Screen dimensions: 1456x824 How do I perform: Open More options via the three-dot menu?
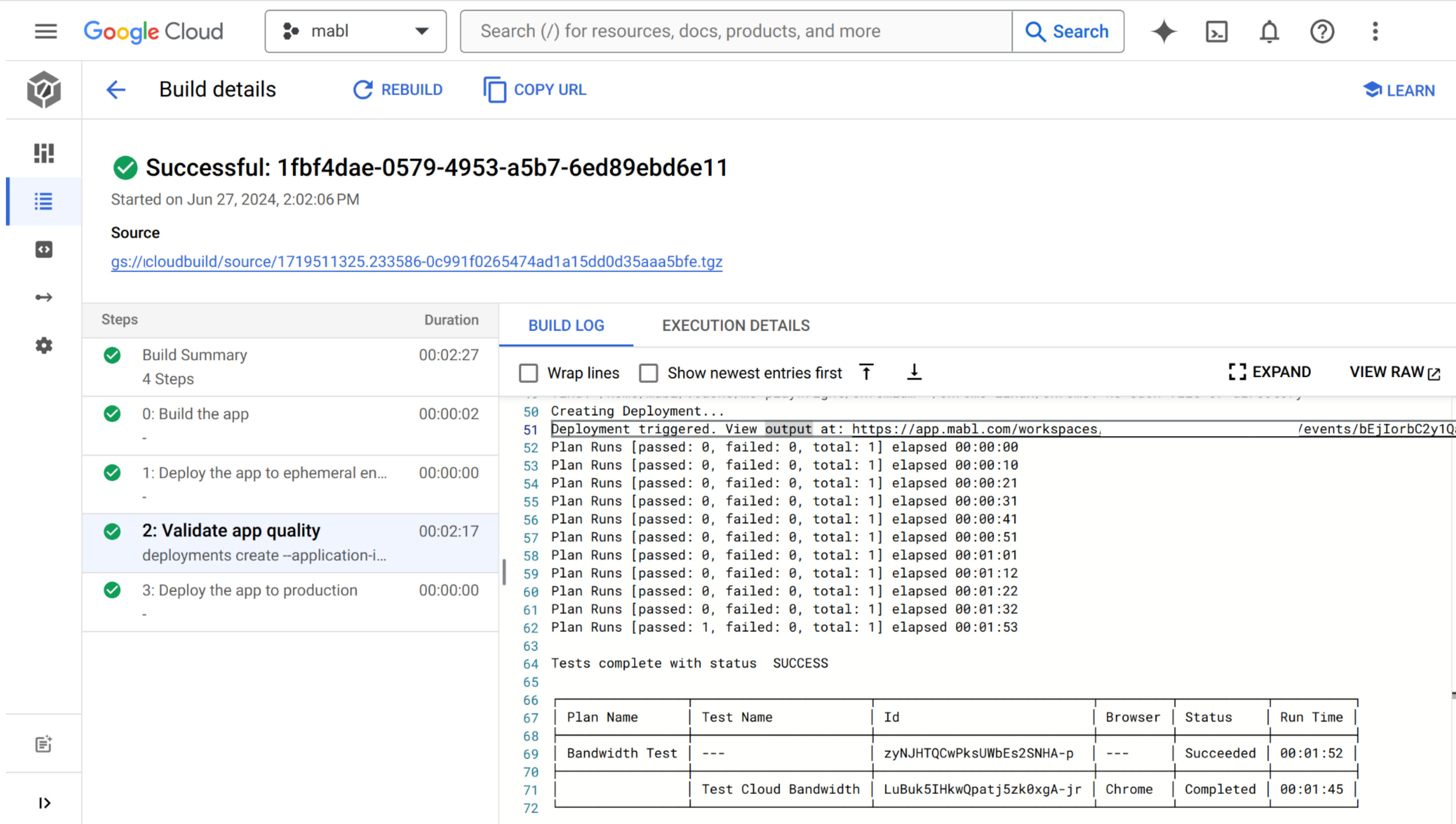point(1375,31)
